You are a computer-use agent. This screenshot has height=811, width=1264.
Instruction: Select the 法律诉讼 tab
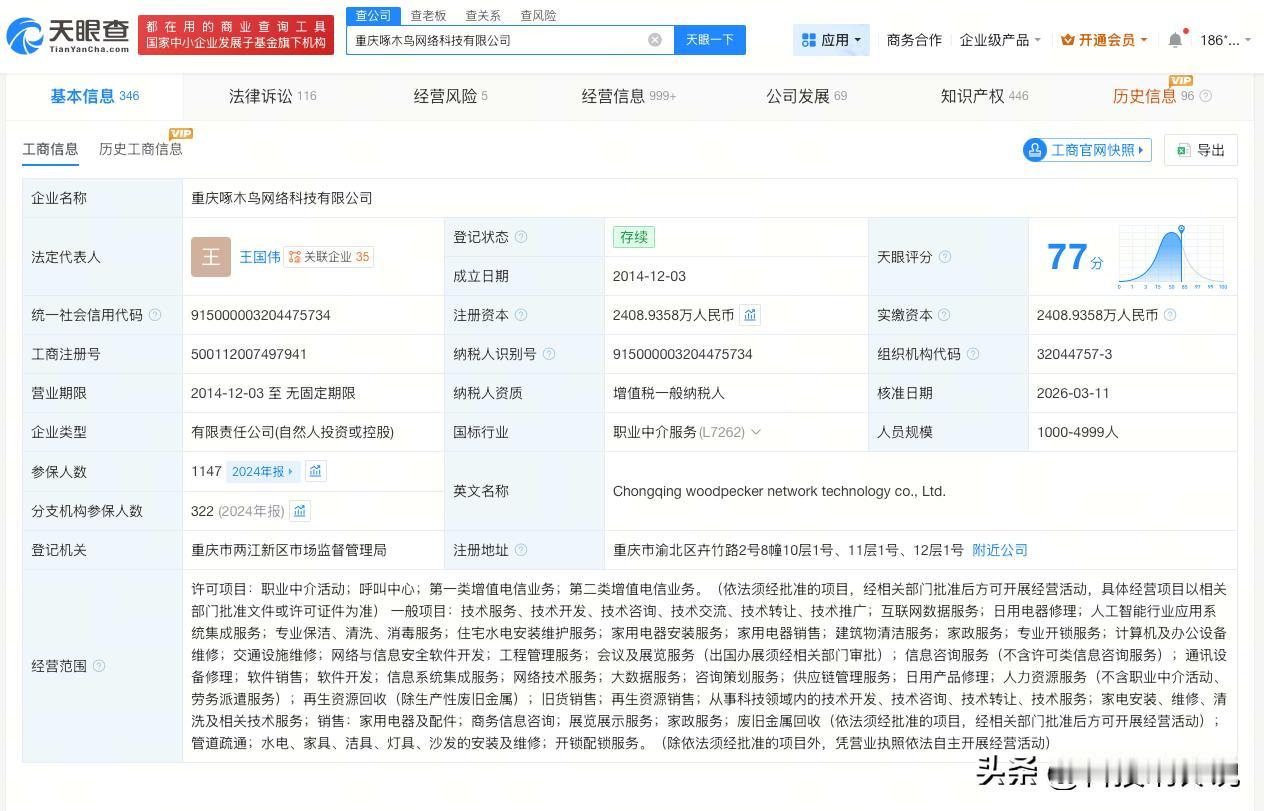click(x=272, y=96)
